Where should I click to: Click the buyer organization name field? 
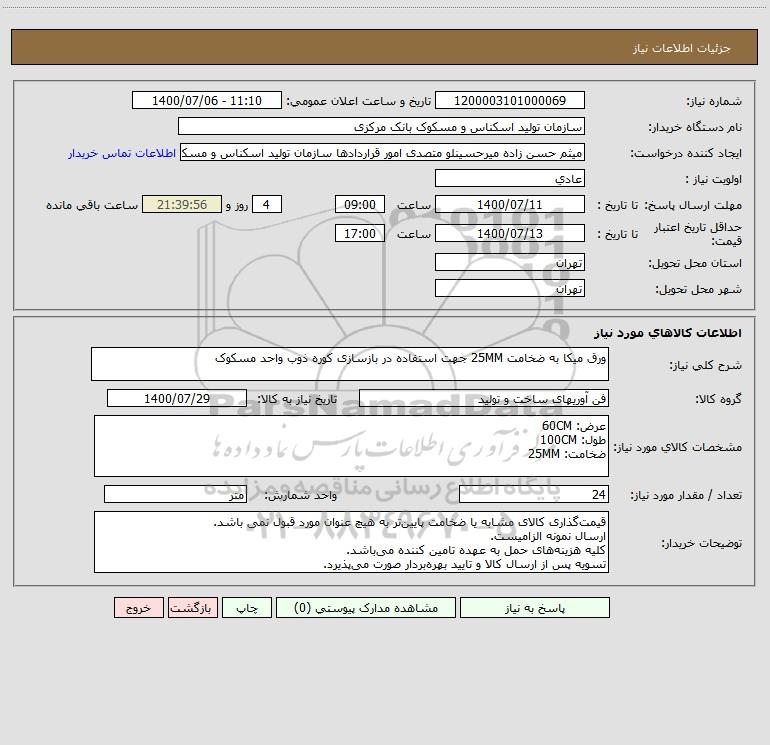pos(381,127)
